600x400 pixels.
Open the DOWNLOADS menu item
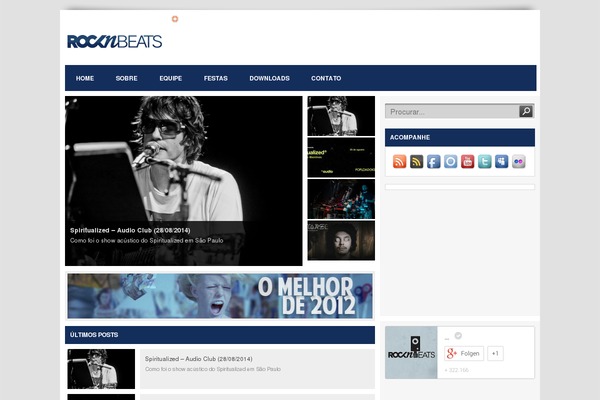point(269,78)
